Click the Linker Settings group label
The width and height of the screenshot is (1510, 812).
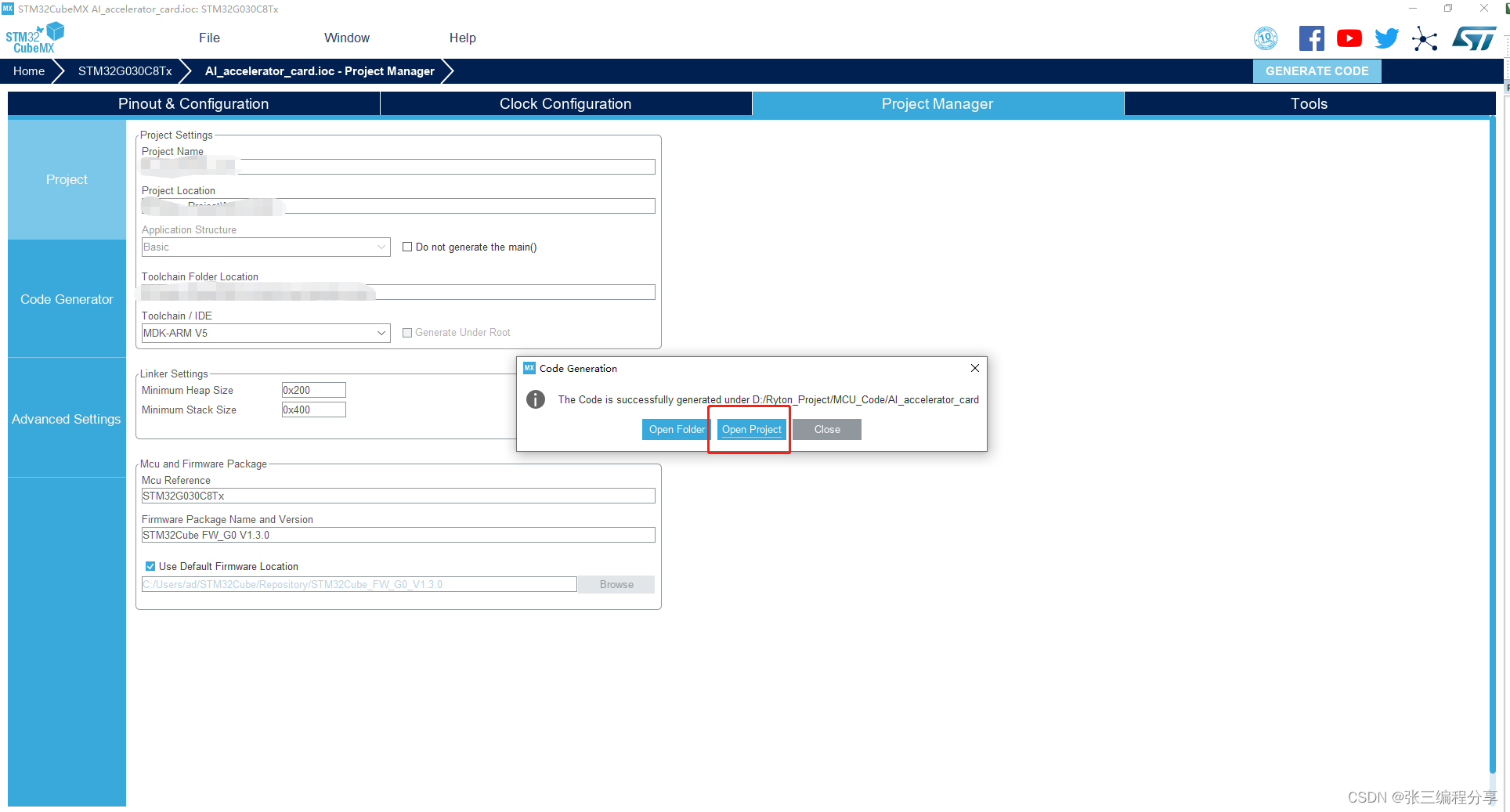coord(174,374)
